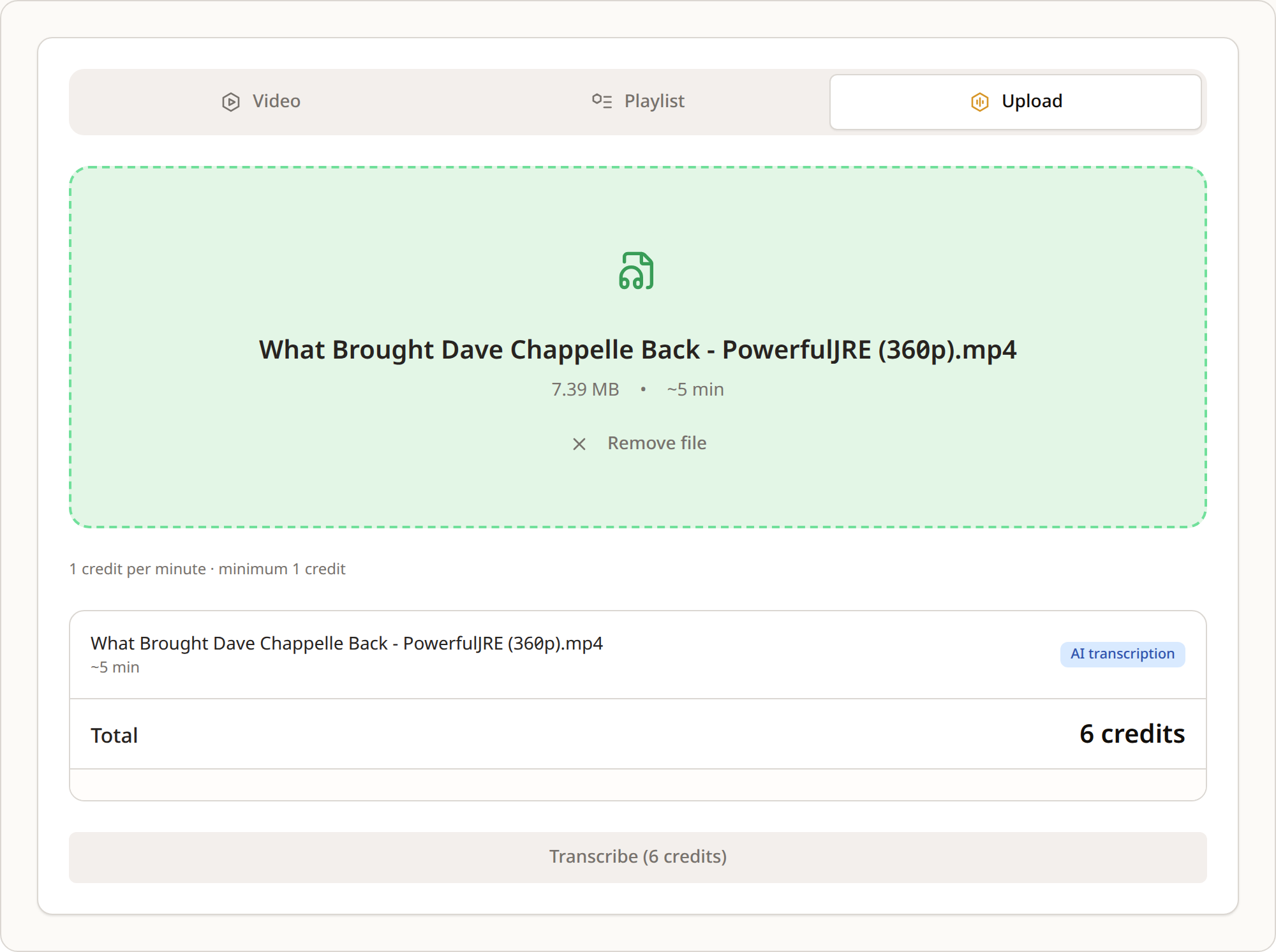This screenshot has height=952, width=1276.
Task: Click the 7.39 MB file size text
Action: [x=586, y=389]
